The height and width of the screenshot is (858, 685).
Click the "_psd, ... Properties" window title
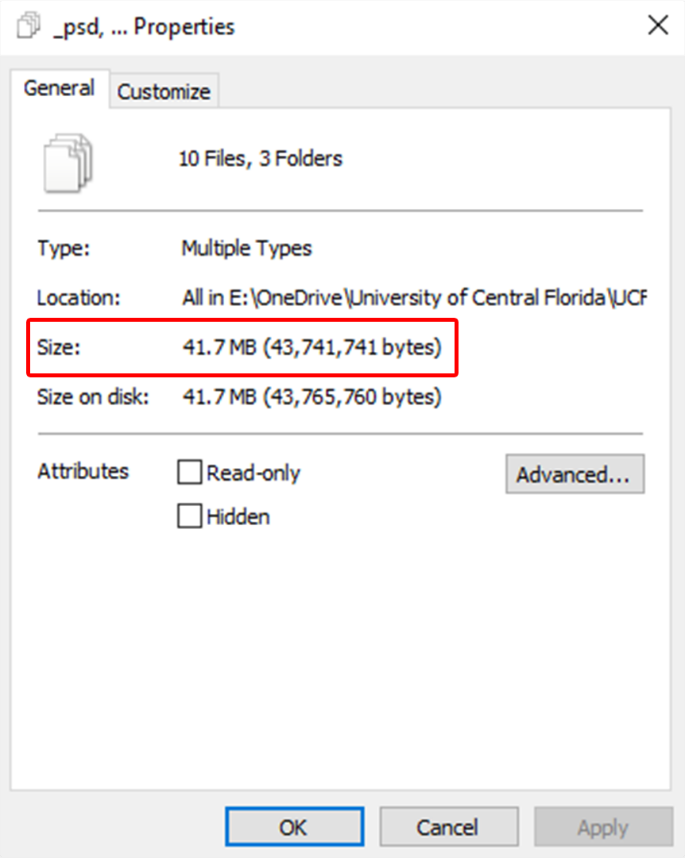144,27
